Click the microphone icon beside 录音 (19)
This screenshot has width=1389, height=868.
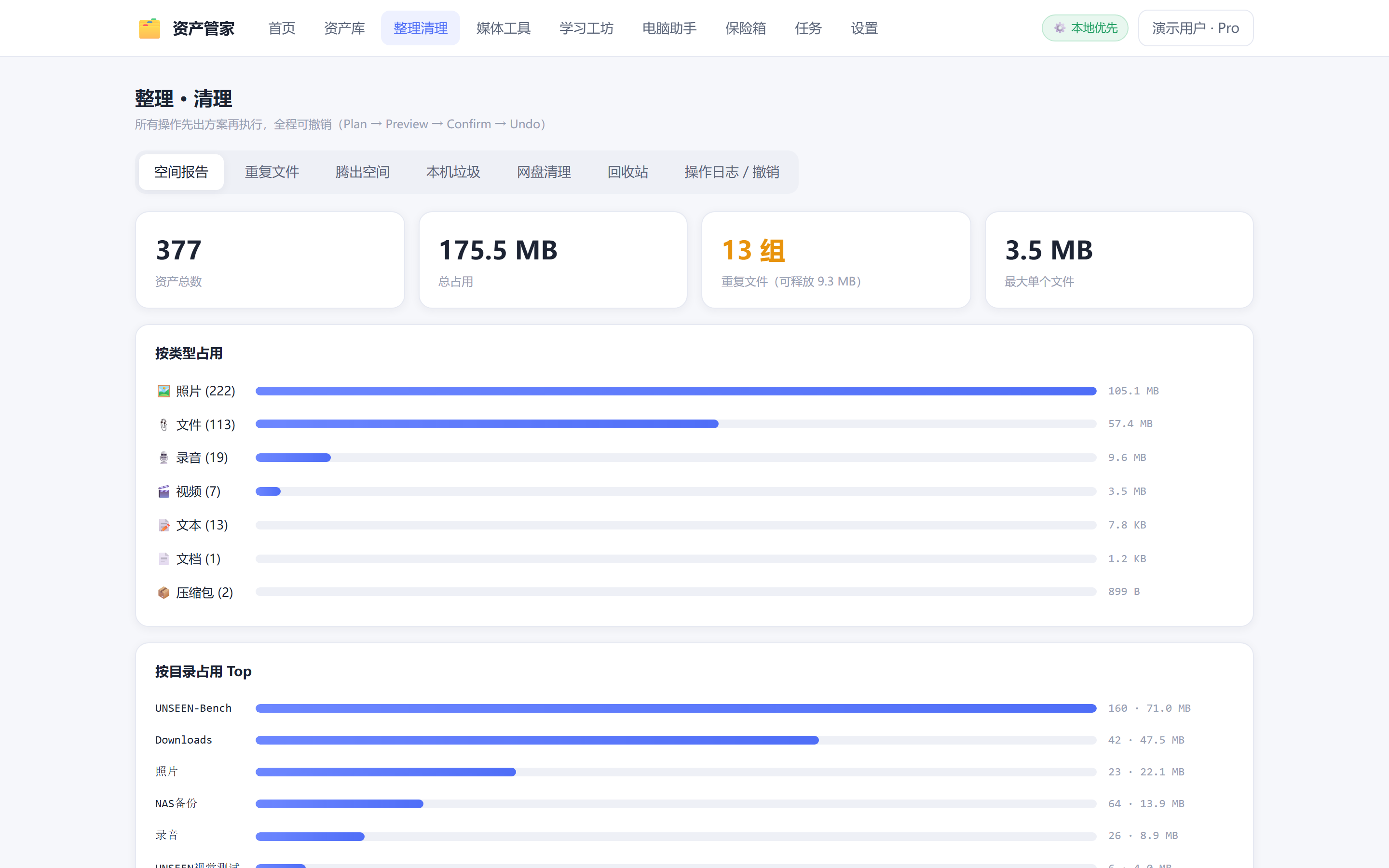tap(163, 458)
